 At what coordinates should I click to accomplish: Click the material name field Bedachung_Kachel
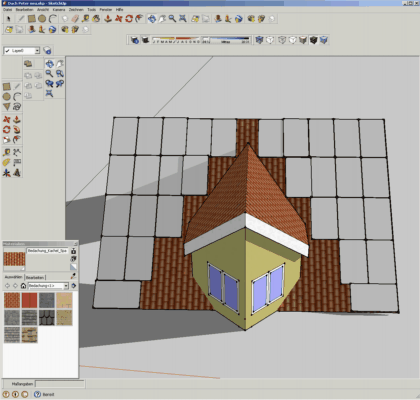click(x=47, y=250)
